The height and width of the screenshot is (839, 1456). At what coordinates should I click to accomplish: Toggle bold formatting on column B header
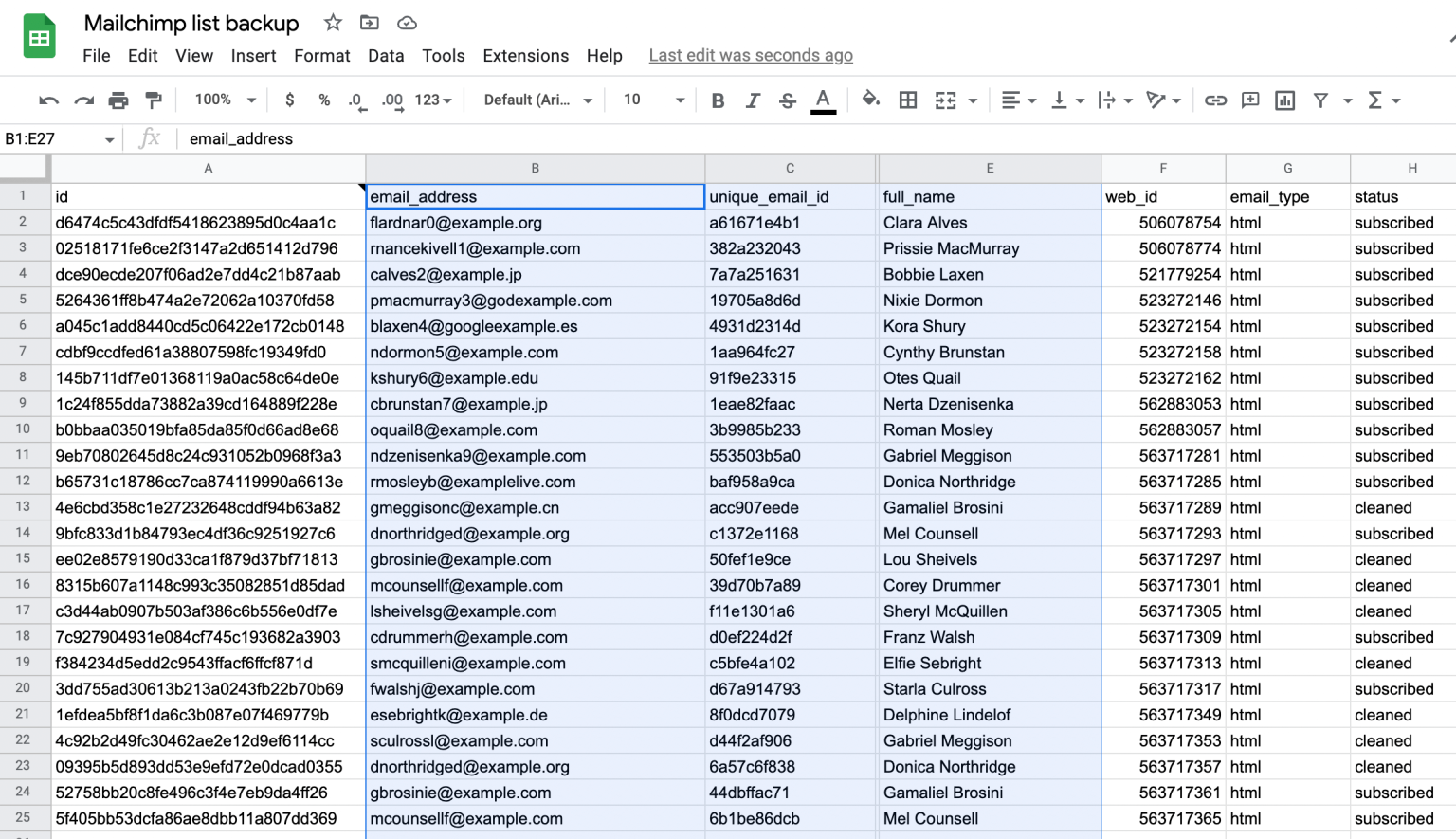(718, 100)
